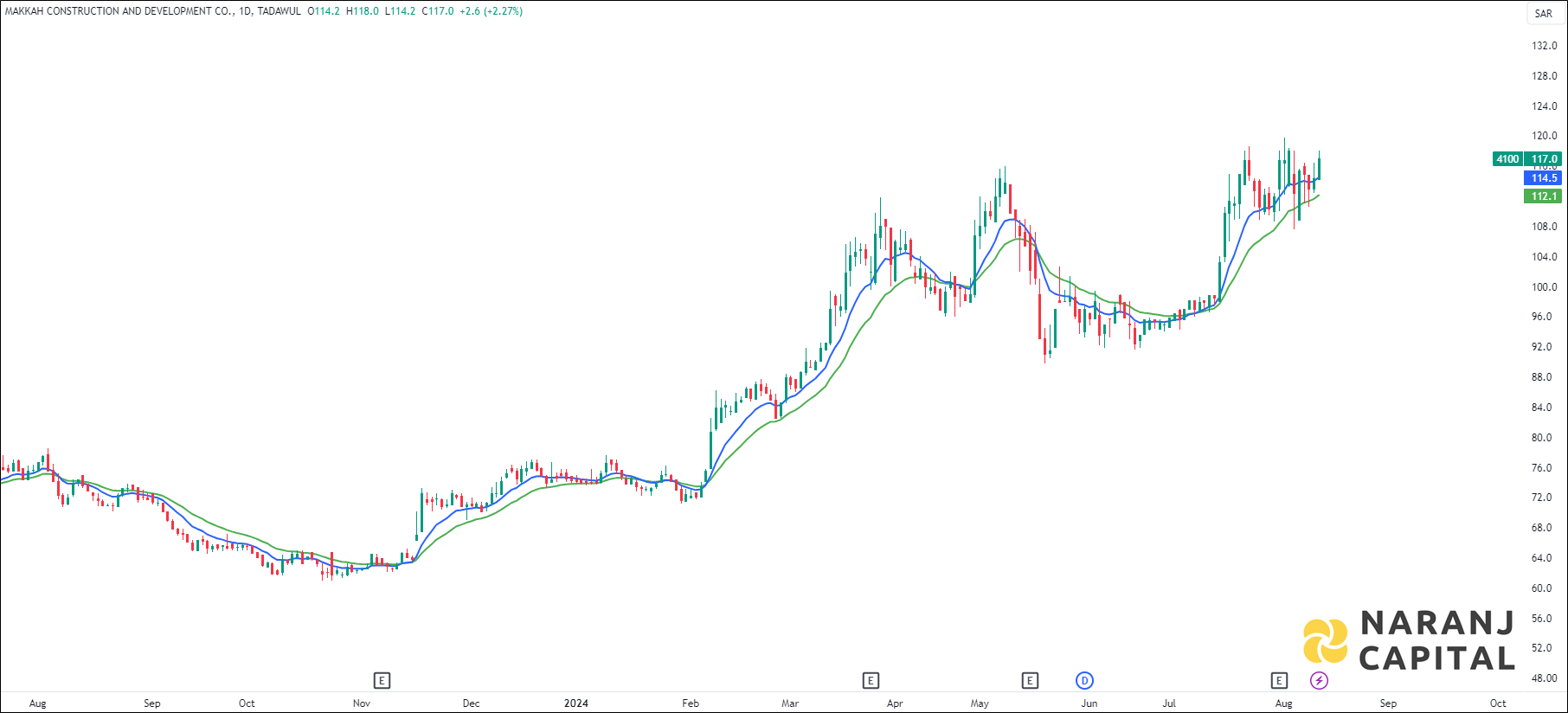Viewport: 1568px width, 713px height.
Task: Click the open value O114.2
Action: tap(324, 11)
